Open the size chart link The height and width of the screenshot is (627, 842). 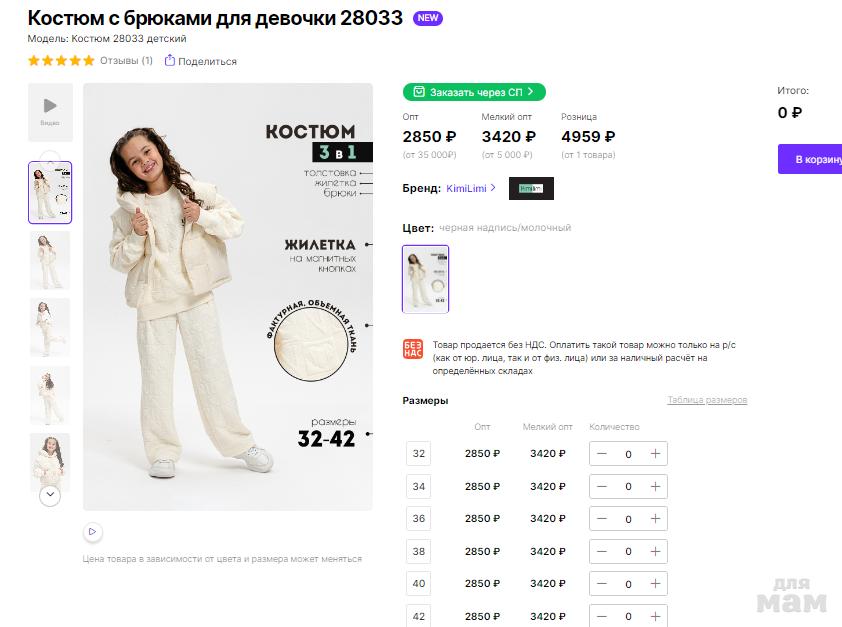click(707, 400)
